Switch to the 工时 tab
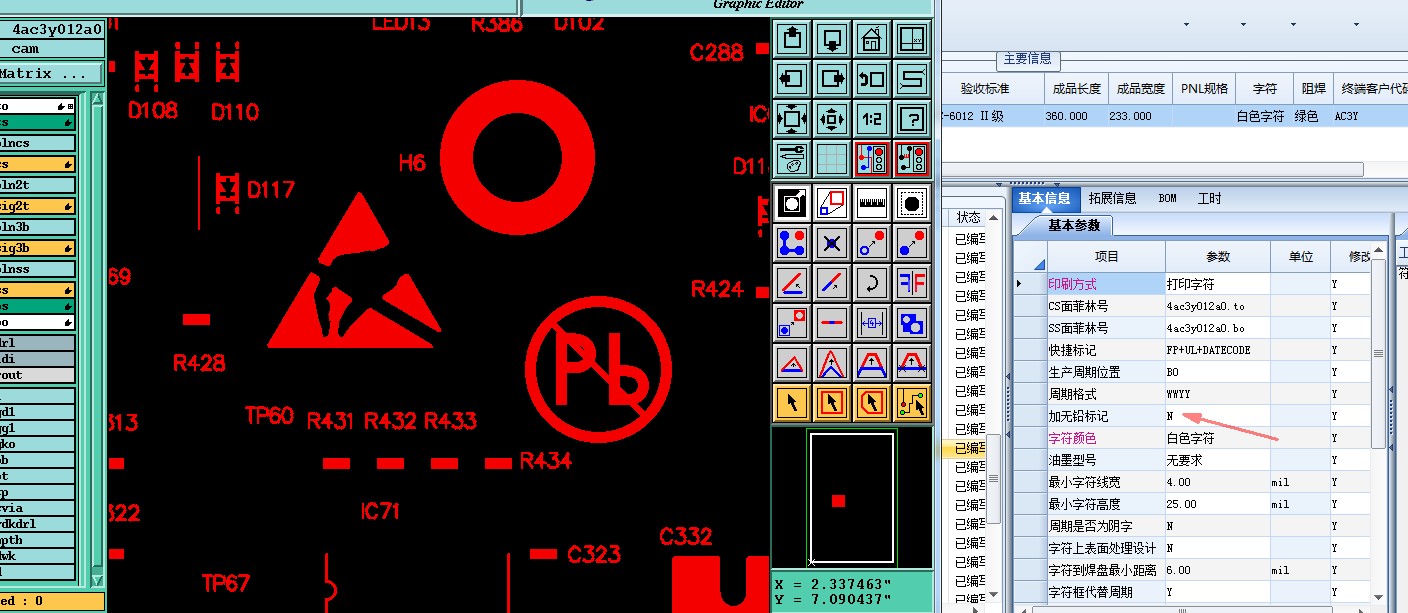 point(1210,198)
